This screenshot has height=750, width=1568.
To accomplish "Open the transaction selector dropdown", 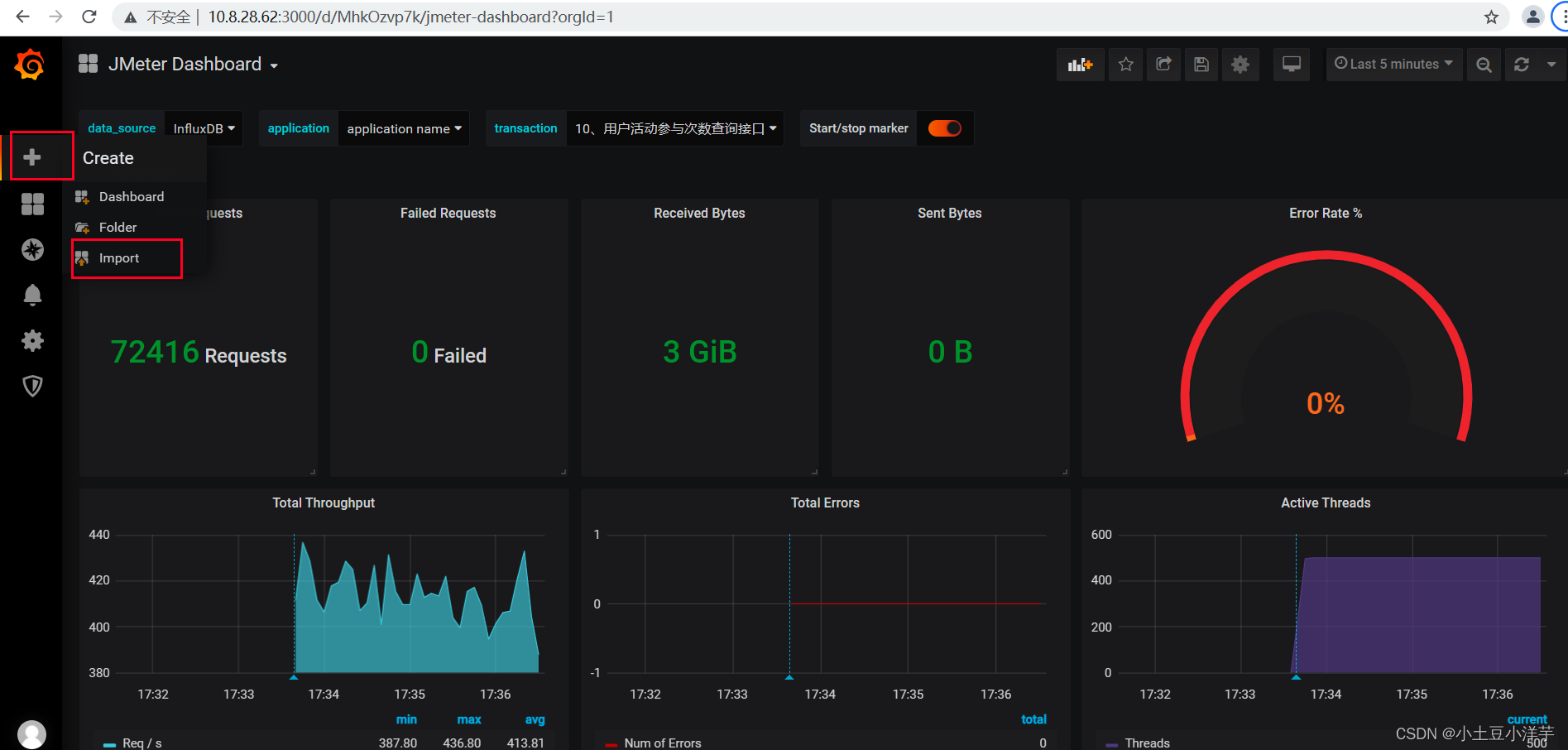I will pyautogui.click(x=675, y=128).
